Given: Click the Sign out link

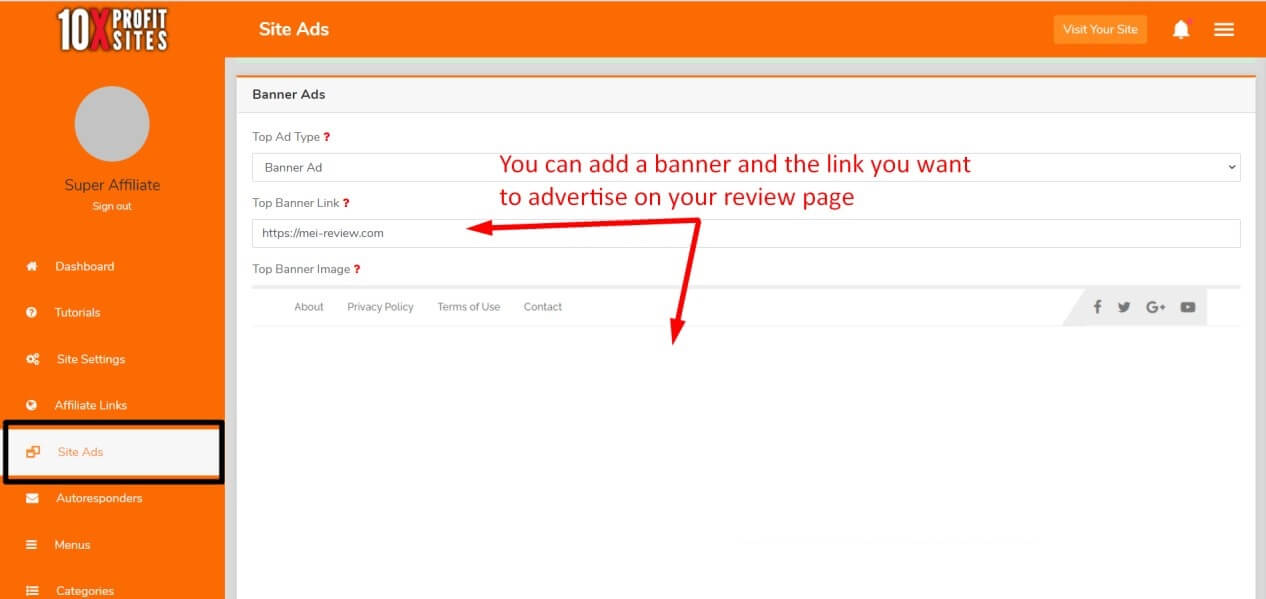Looking at the screenshot, I should (111, 206).
